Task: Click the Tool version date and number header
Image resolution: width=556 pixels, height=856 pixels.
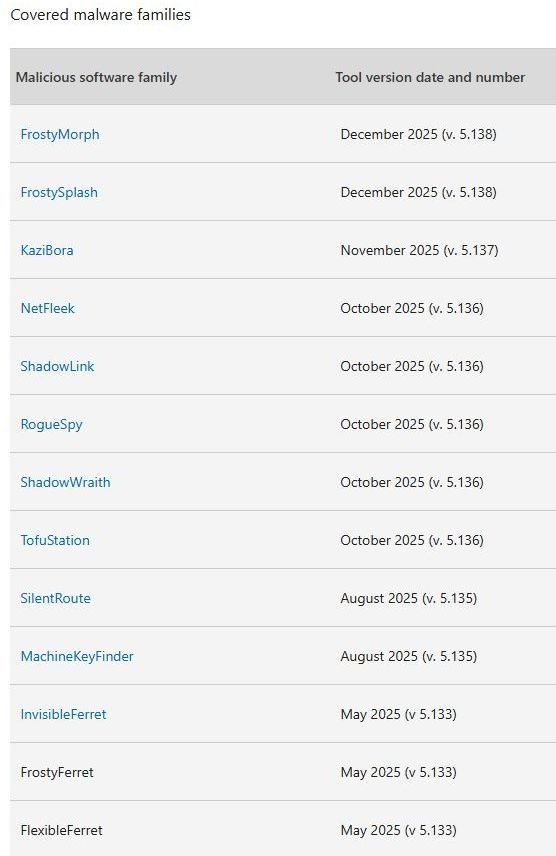Action: click(x=430, y=77)
